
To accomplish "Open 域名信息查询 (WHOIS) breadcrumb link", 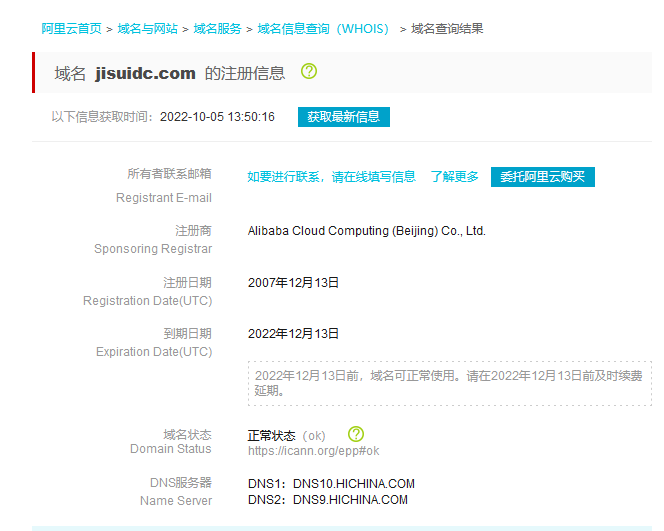I will [x=323, y=29].
